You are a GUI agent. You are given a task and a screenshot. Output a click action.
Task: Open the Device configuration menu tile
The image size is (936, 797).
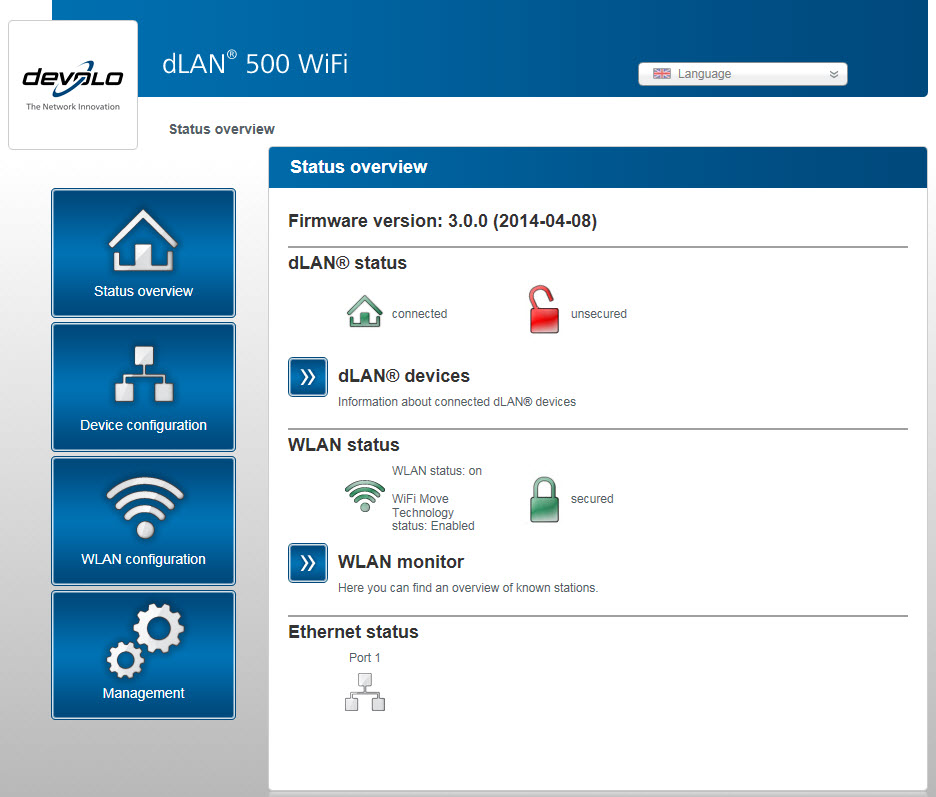pyautogui.click(x=143, y=387)
